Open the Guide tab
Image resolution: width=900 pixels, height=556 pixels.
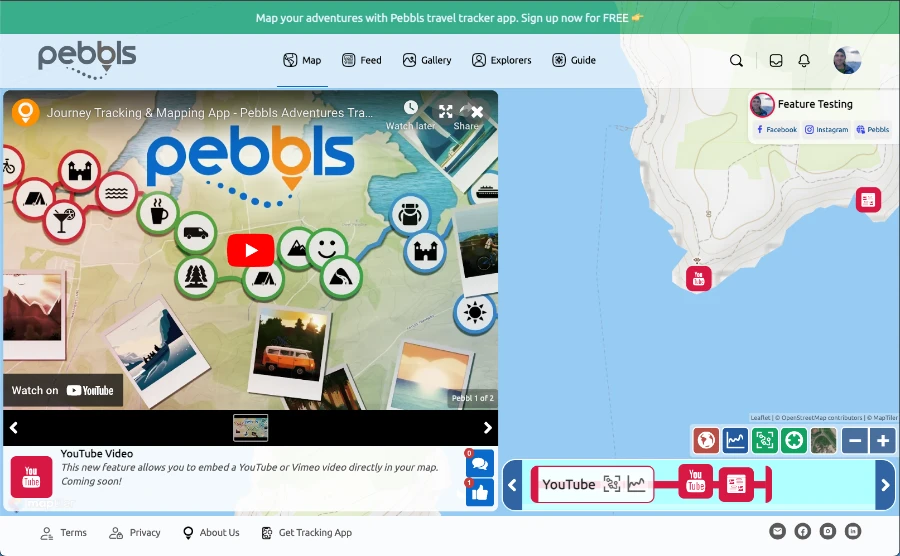pyautogui.click(x=574, y=60)
